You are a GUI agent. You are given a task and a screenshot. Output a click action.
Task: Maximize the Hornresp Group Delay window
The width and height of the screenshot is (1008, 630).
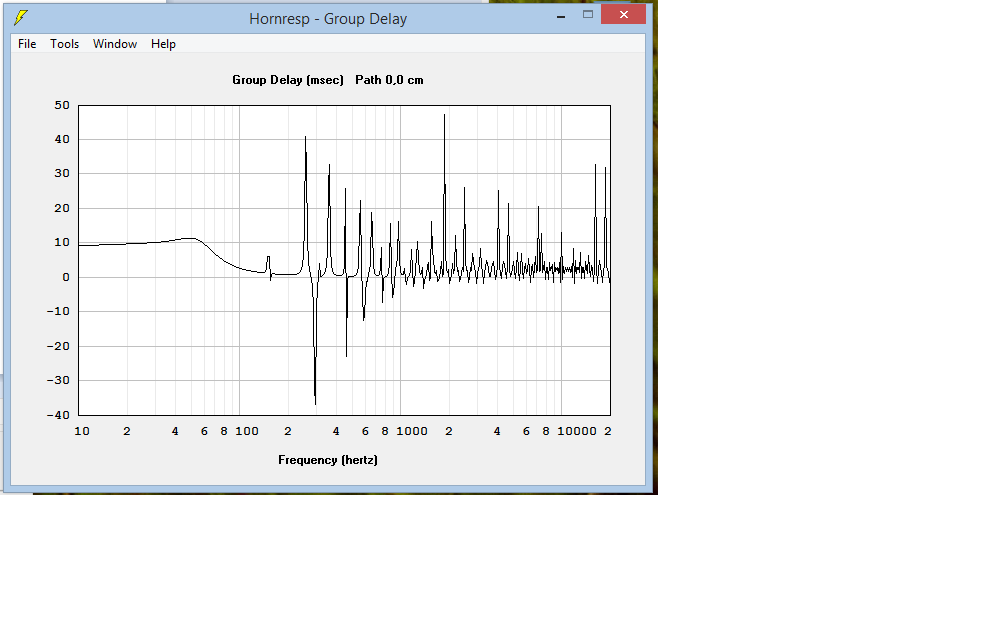tap(588, 15)
